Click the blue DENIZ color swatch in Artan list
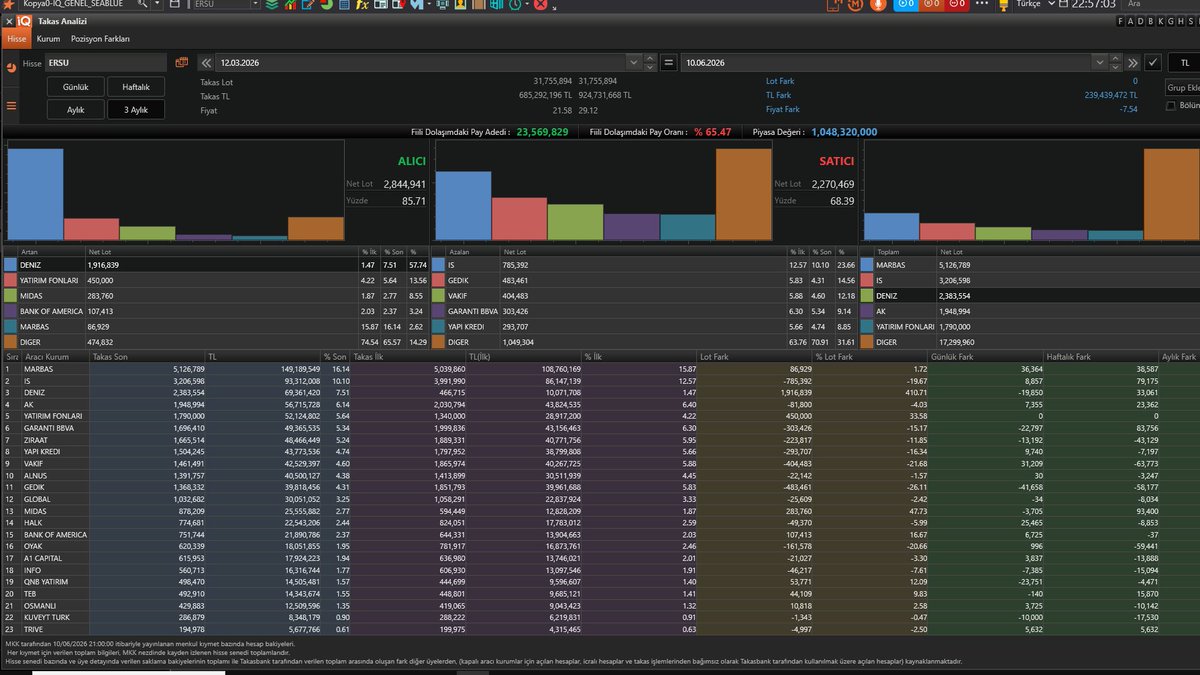This screenshot has height=675, width=1200. click(10, 265)
